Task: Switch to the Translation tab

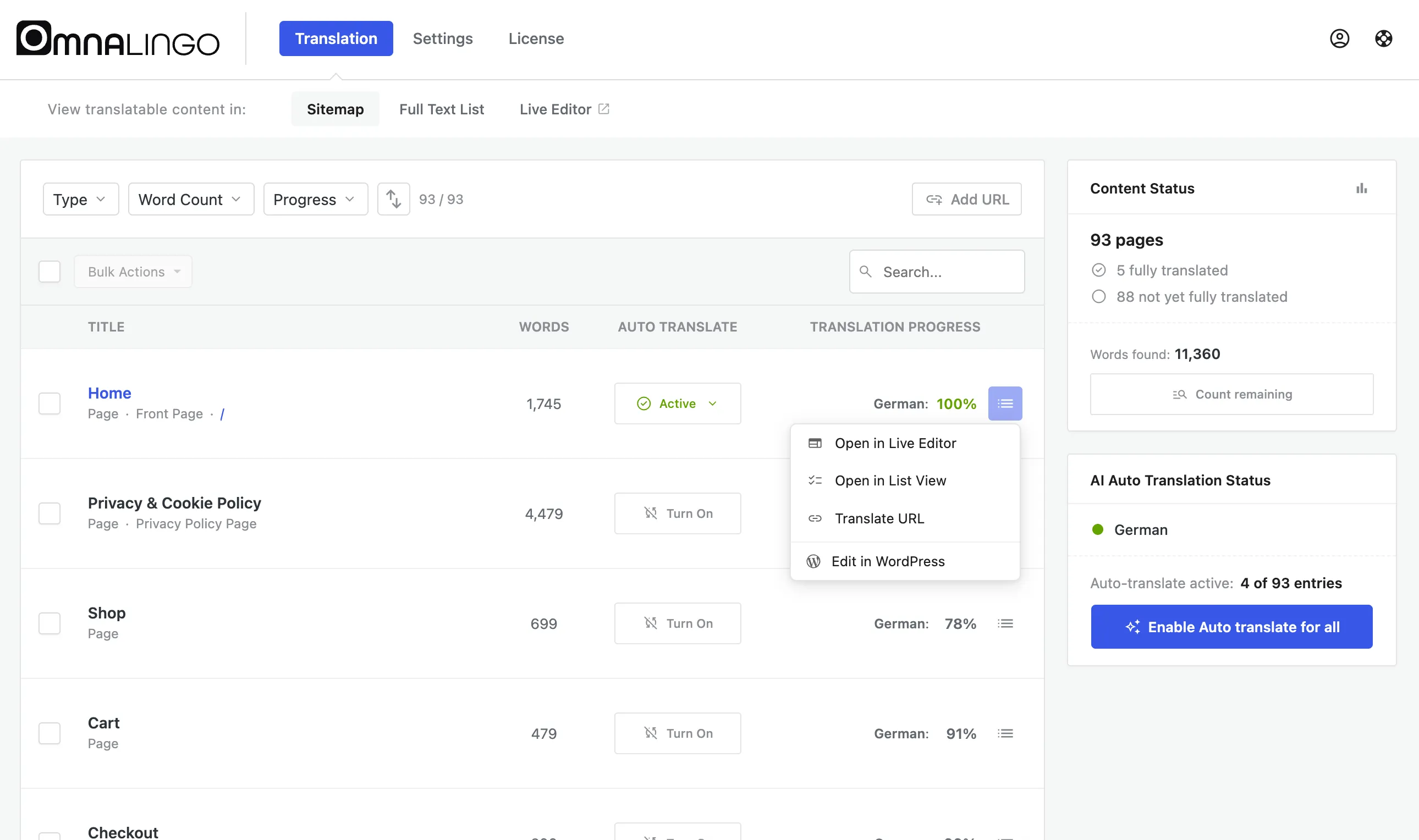Action: coord(336,38)
